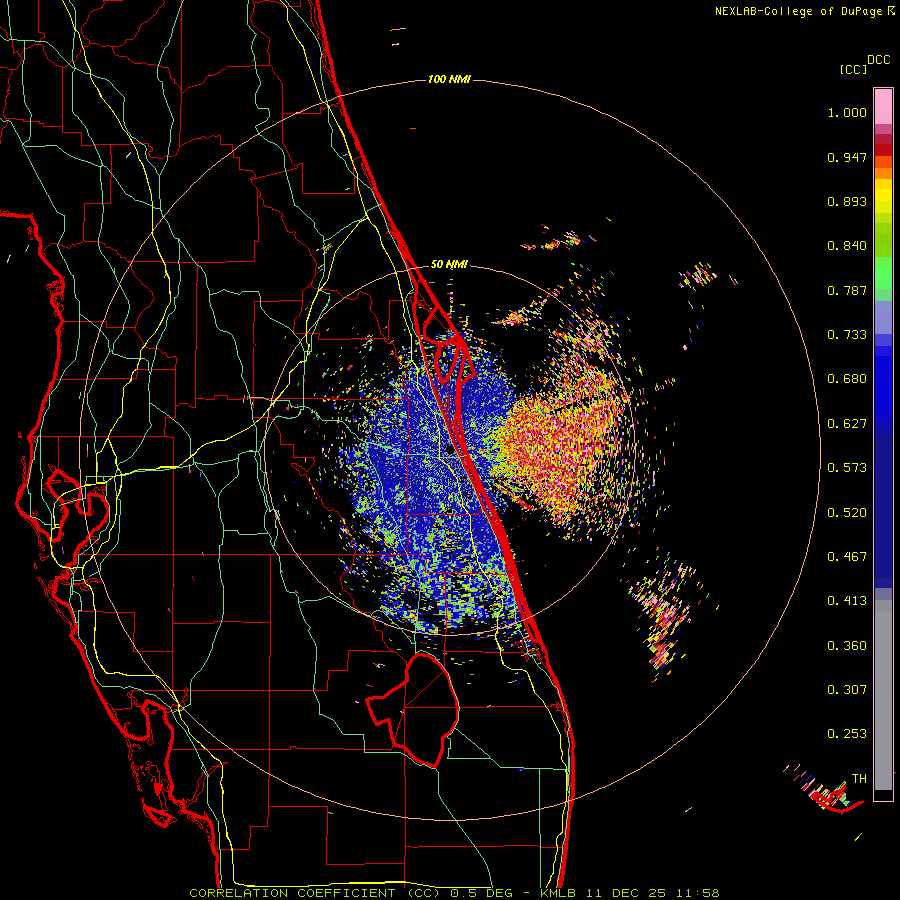Viewport: 900px width, 900px height.
Task: Click the 100 NMI range ring label
Action: (449, 79)
